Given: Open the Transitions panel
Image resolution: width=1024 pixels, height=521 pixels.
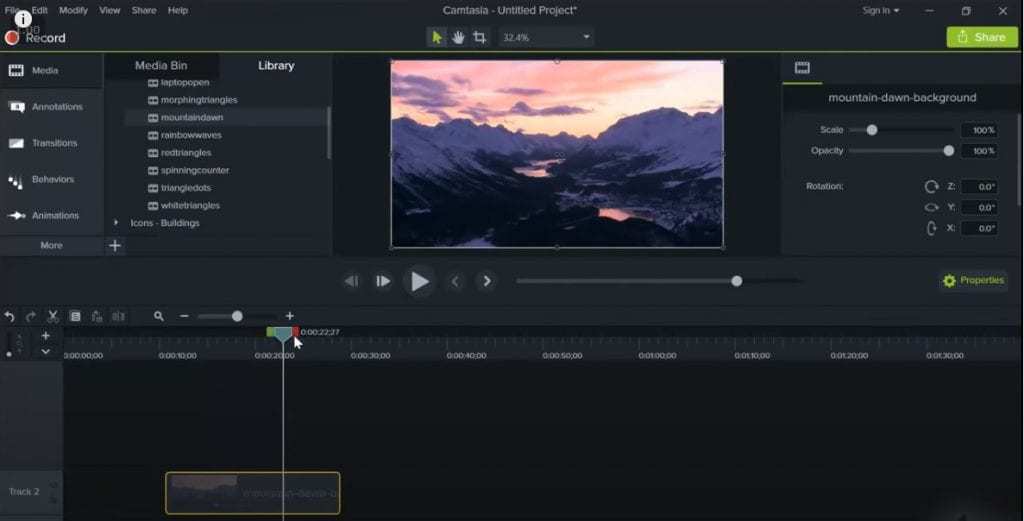Looking at the screenshot, I should (51, 143).
